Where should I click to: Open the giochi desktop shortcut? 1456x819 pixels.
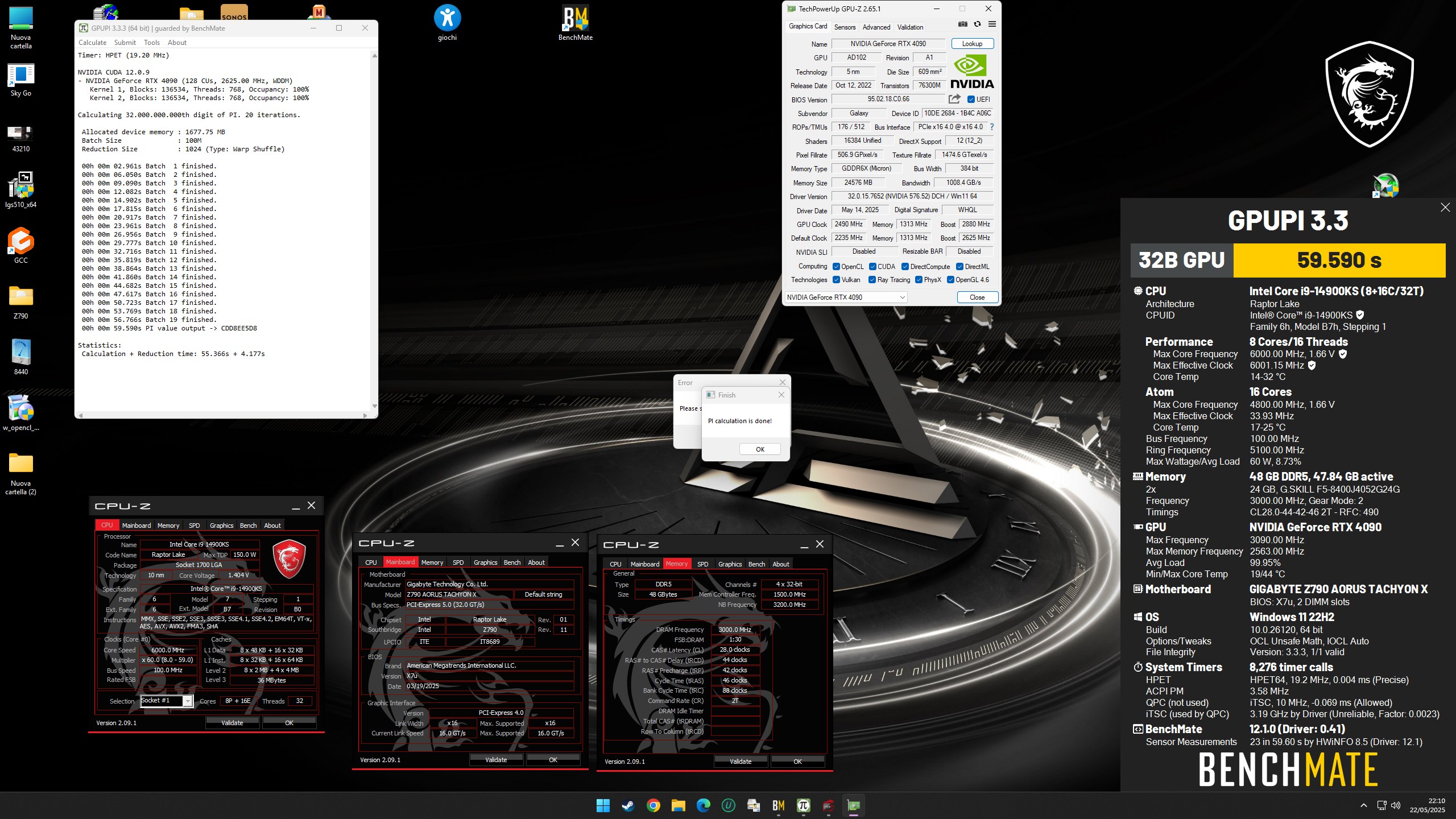[x=447, y=23]
